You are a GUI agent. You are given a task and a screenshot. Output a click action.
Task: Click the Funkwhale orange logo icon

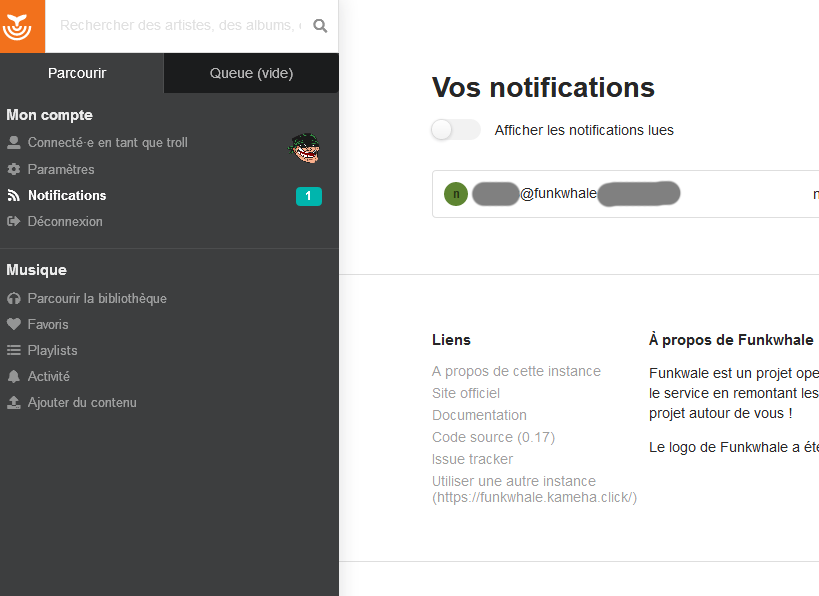(17, 26)
